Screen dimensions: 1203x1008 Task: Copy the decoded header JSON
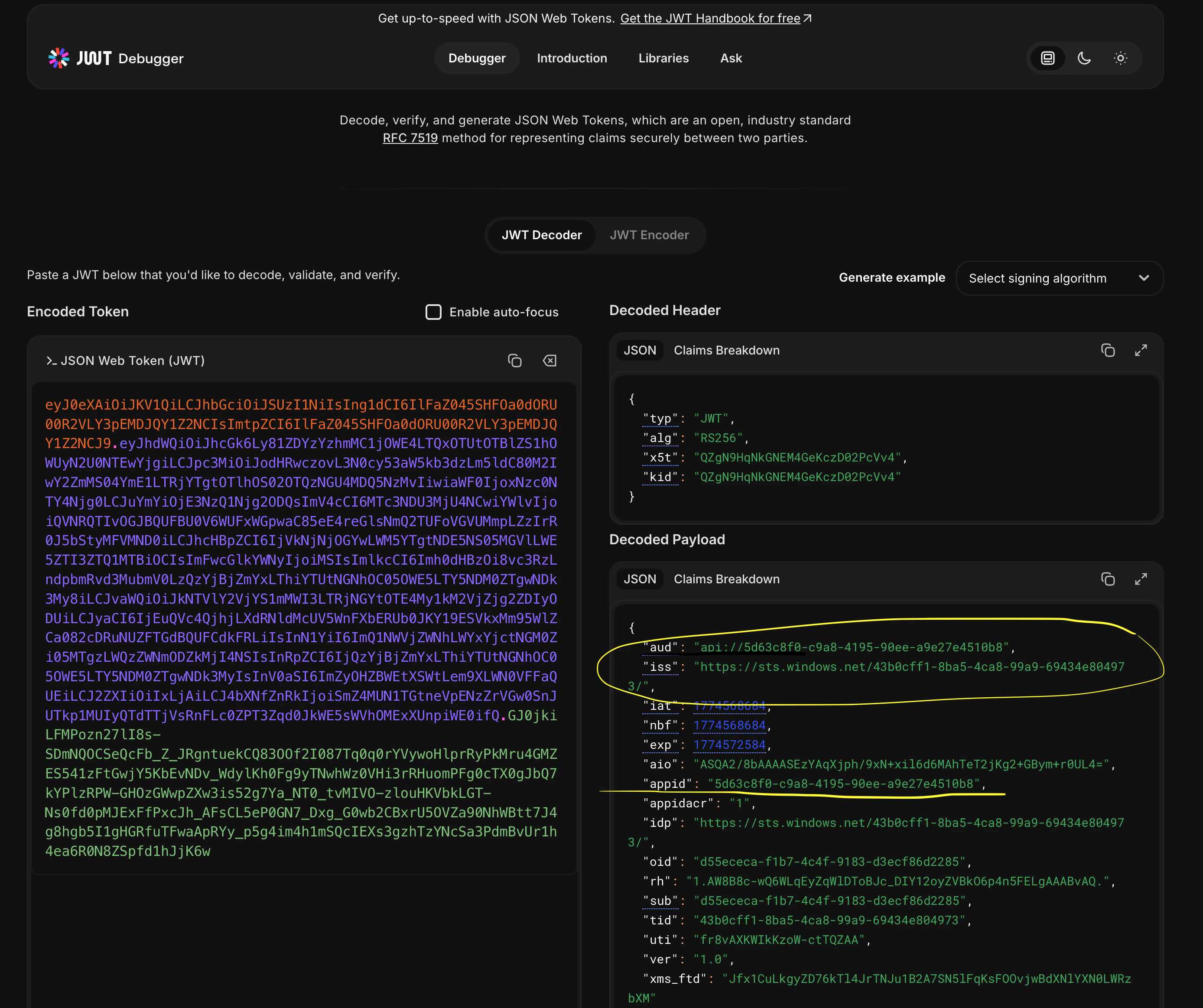coord(1109,350)
